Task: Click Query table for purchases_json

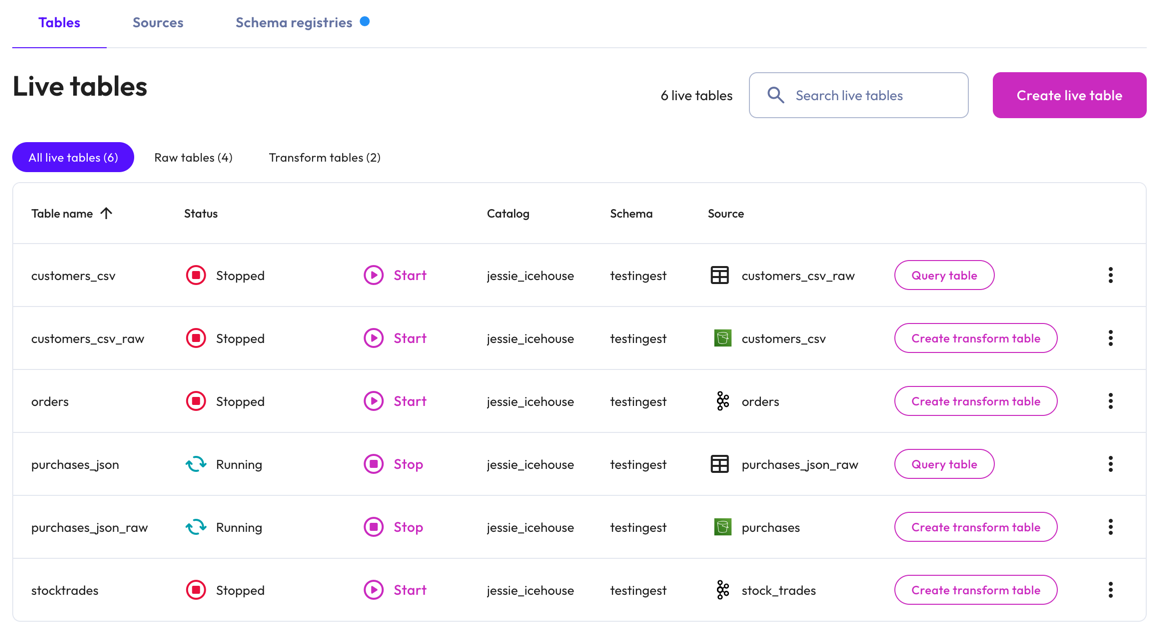Action: point(944,464)
